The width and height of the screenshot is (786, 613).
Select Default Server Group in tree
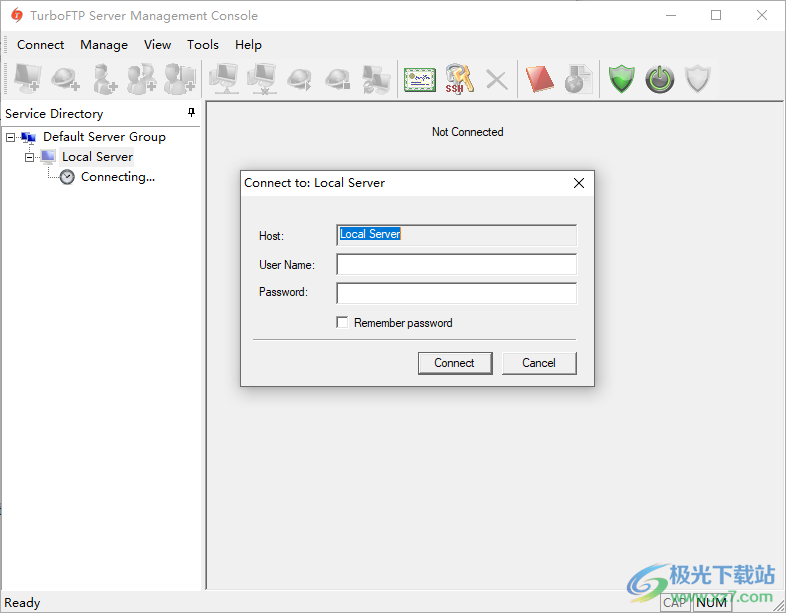click(x=104, y=137)
